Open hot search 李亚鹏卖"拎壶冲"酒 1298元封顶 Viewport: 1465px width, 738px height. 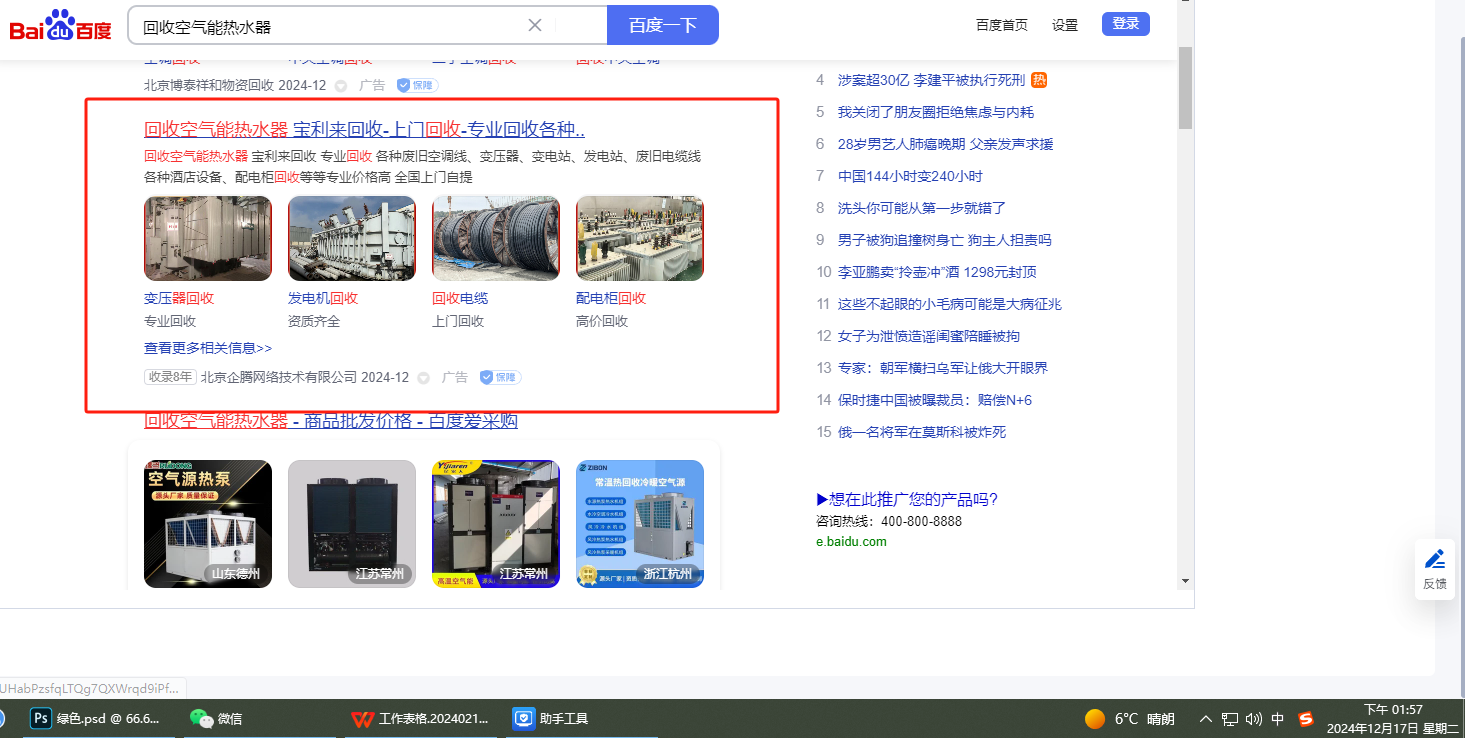(x=937, y=272)
